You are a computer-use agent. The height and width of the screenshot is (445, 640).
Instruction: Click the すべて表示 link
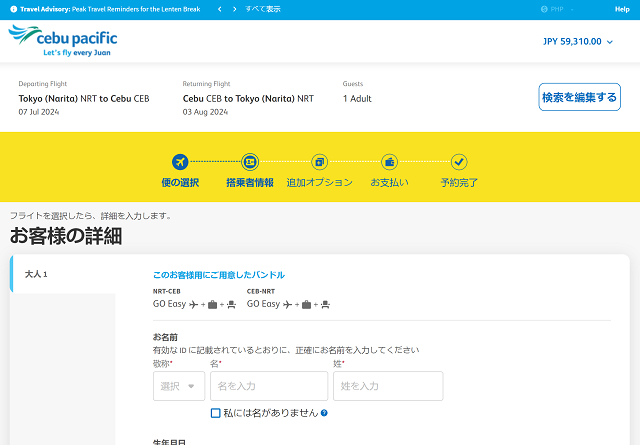click(264, 9)
